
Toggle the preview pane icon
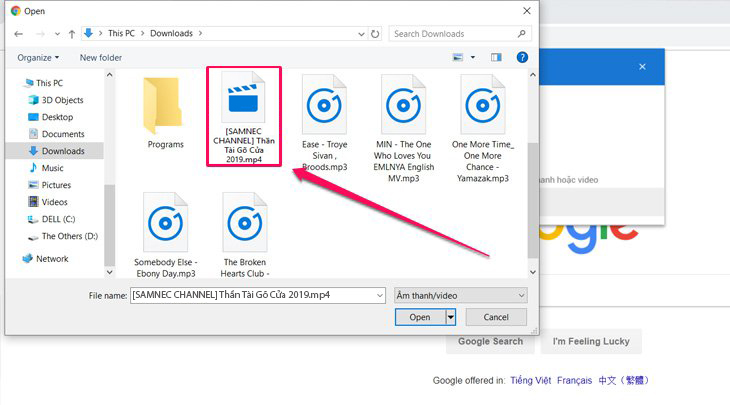point(496,57)
